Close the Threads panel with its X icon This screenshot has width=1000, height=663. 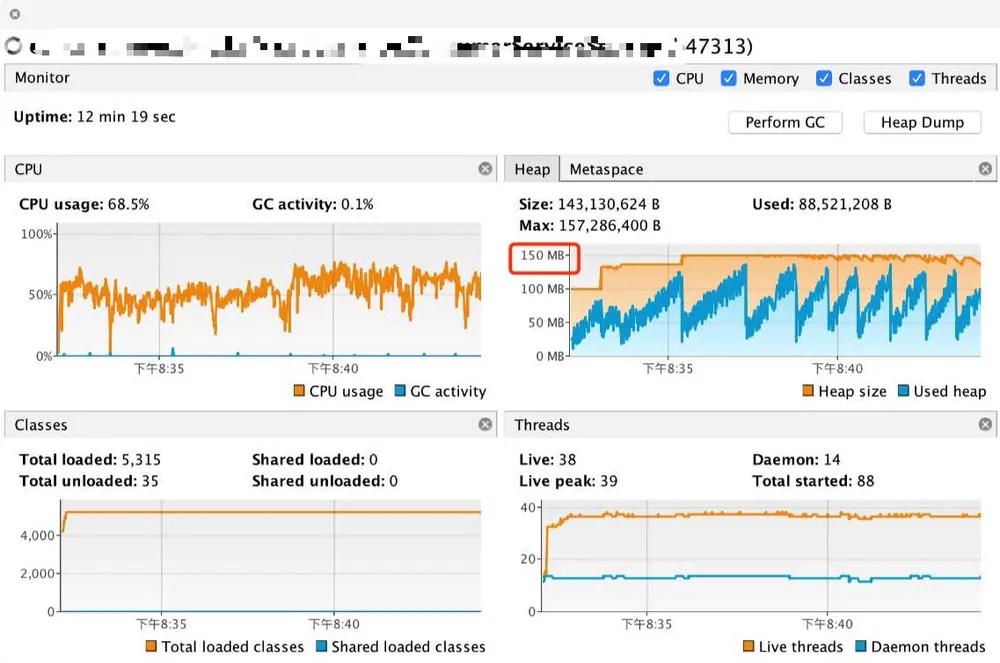(x=985, y=424)
